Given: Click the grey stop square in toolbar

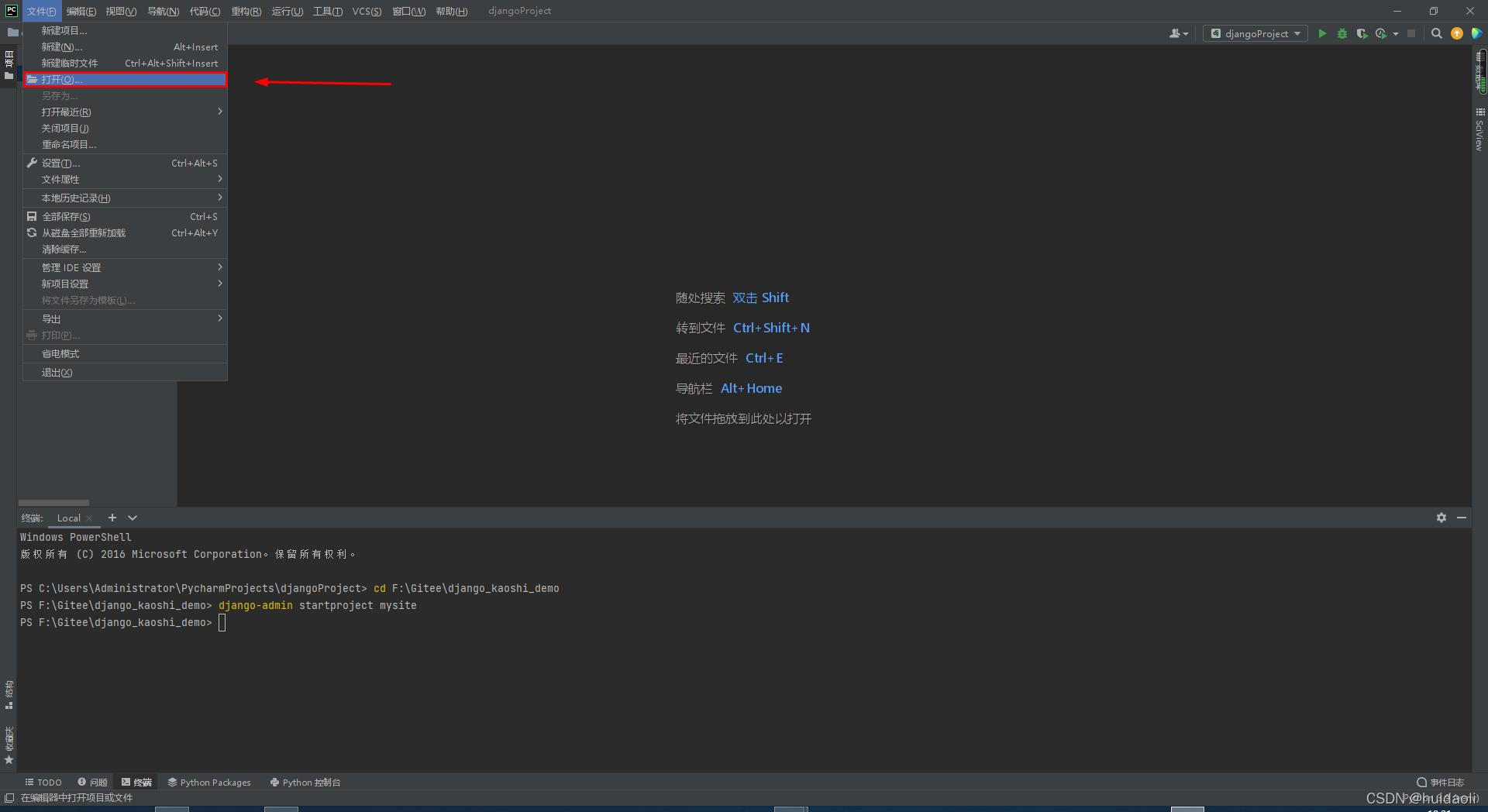Looking at the screenshot, I should 1411,33.
